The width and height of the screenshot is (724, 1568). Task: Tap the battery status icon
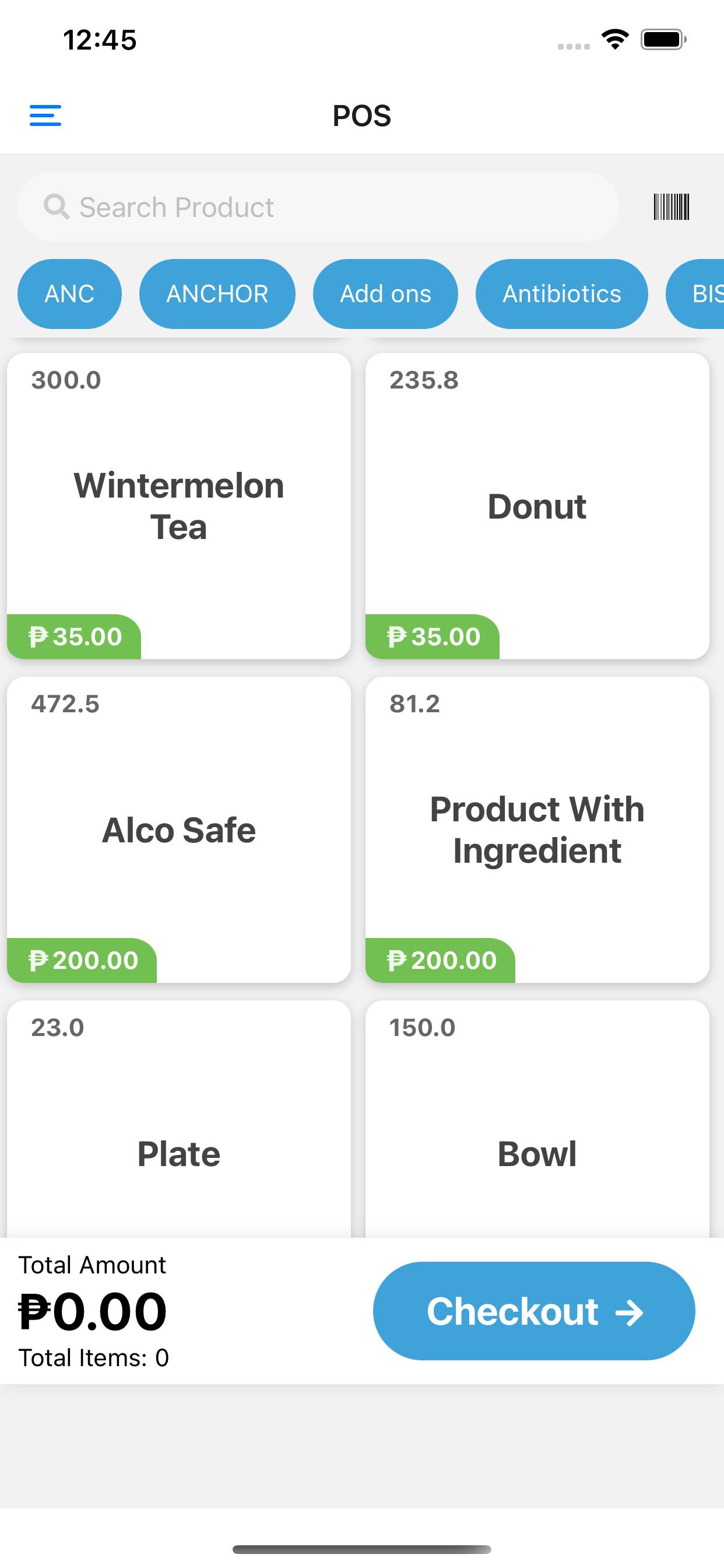pos(663,40)
